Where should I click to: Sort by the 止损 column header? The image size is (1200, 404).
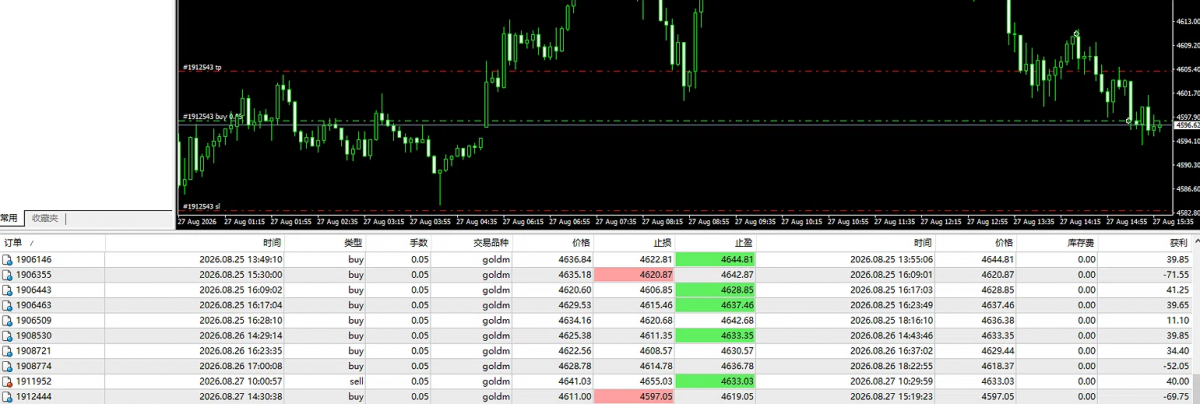(636, 242)
